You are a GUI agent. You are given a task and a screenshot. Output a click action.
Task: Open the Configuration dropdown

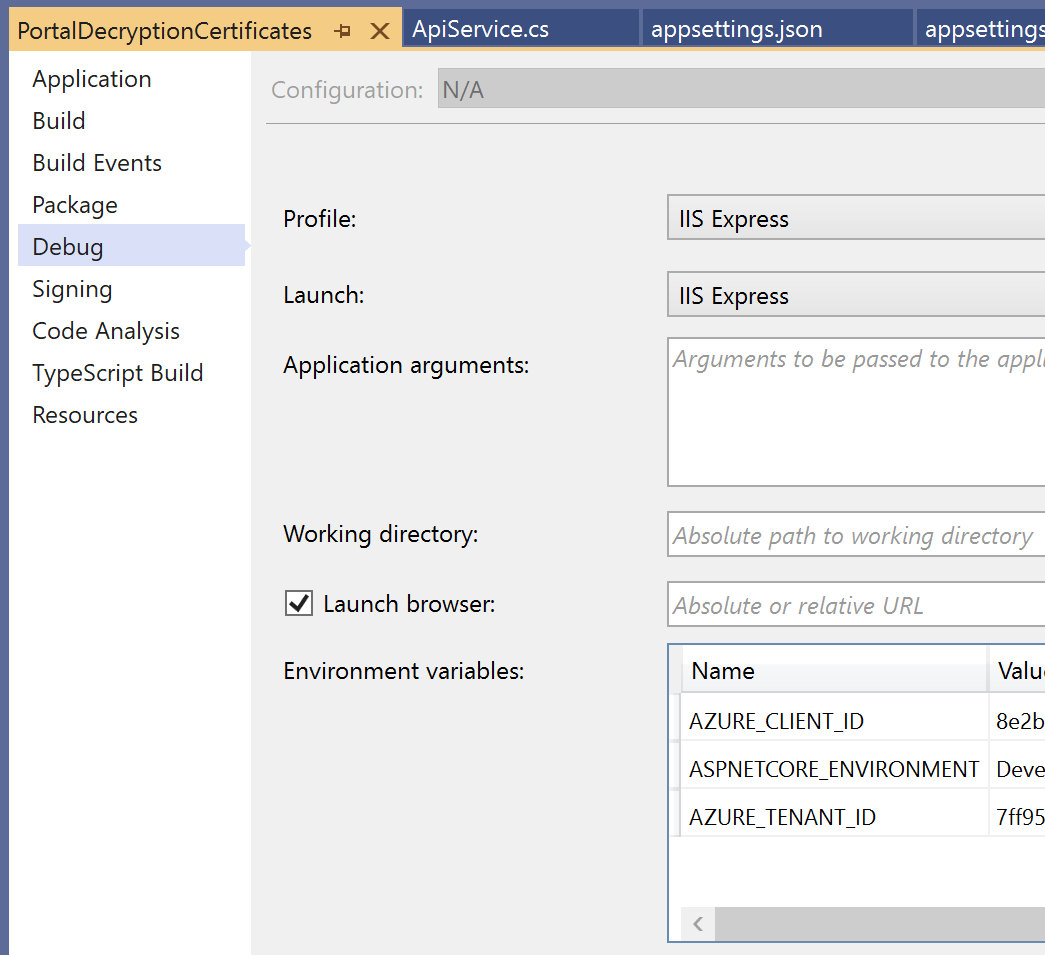point(740,90)
